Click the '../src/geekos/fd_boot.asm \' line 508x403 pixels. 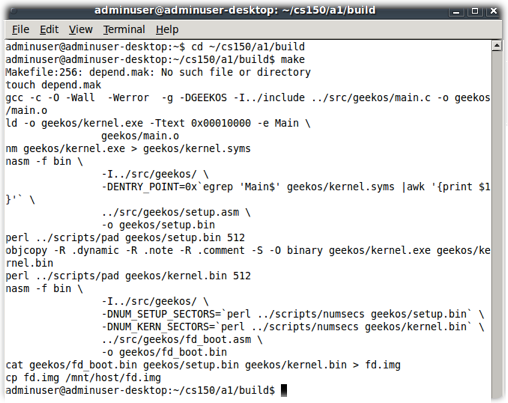click(x=182, y=340)
